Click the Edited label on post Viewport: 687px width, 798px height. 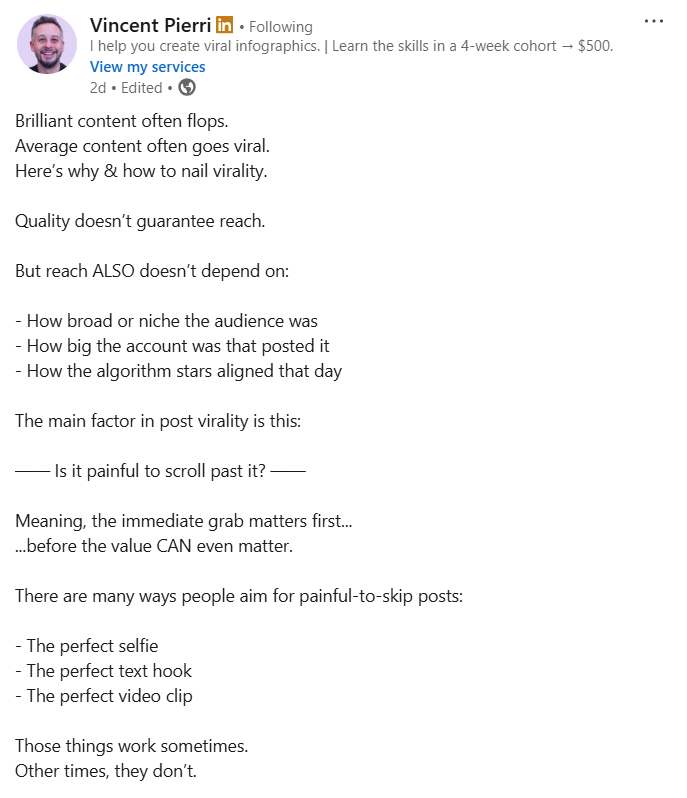coord(141,88)
